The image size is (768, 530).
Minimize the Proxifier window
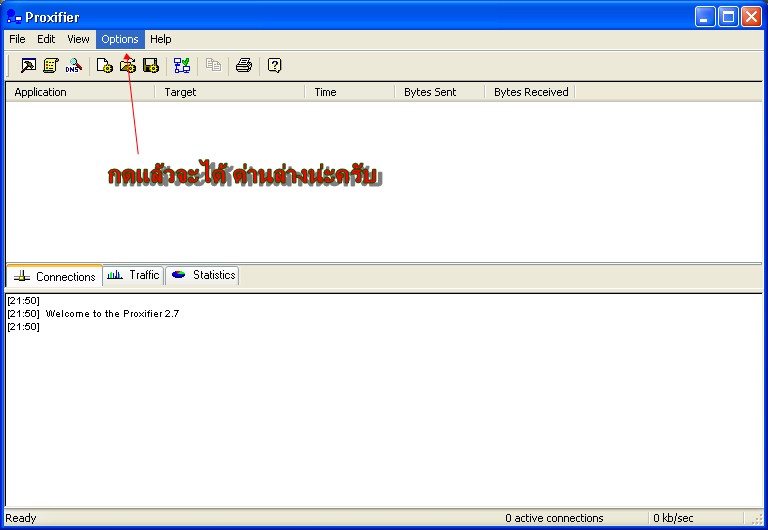click(x=705, y=17)
